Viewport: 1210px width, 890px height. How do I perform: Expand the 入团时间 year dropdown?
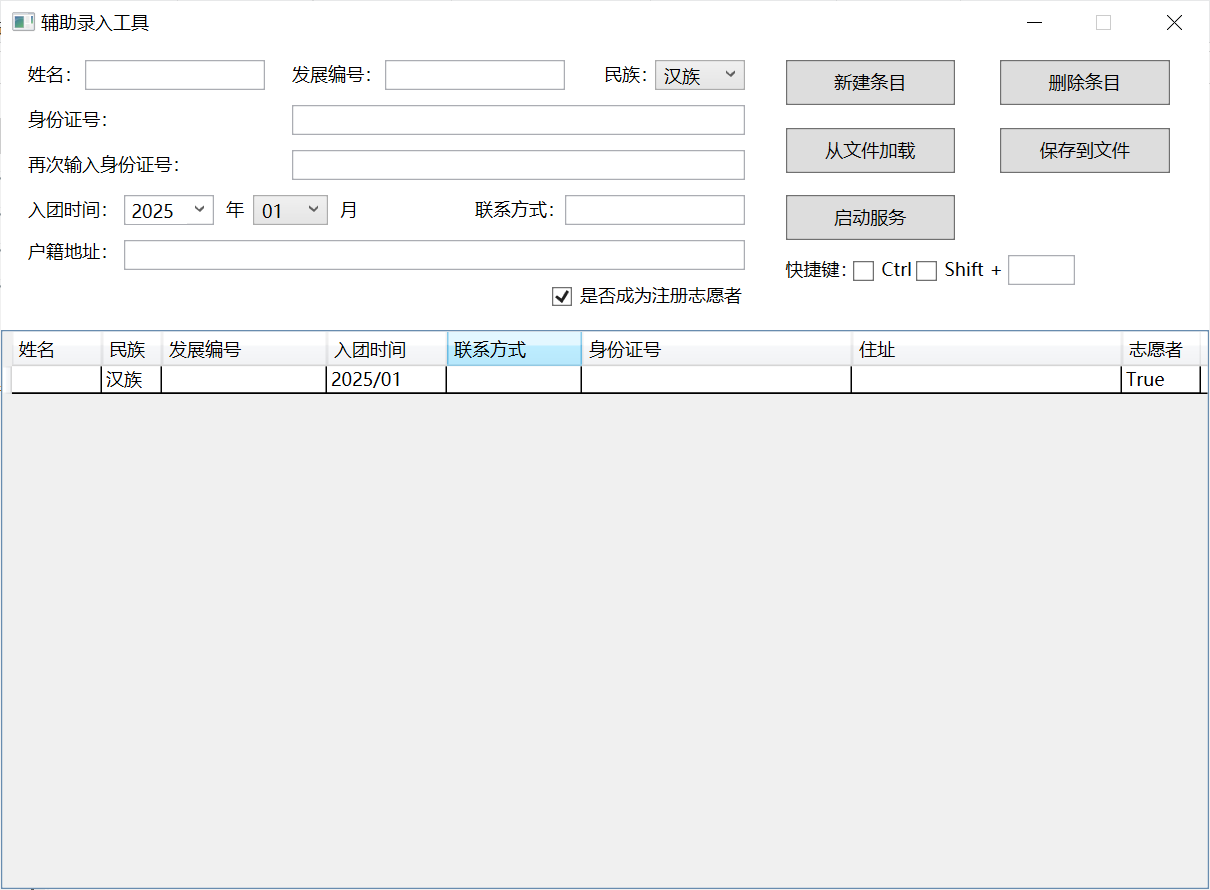pos(168,210)
